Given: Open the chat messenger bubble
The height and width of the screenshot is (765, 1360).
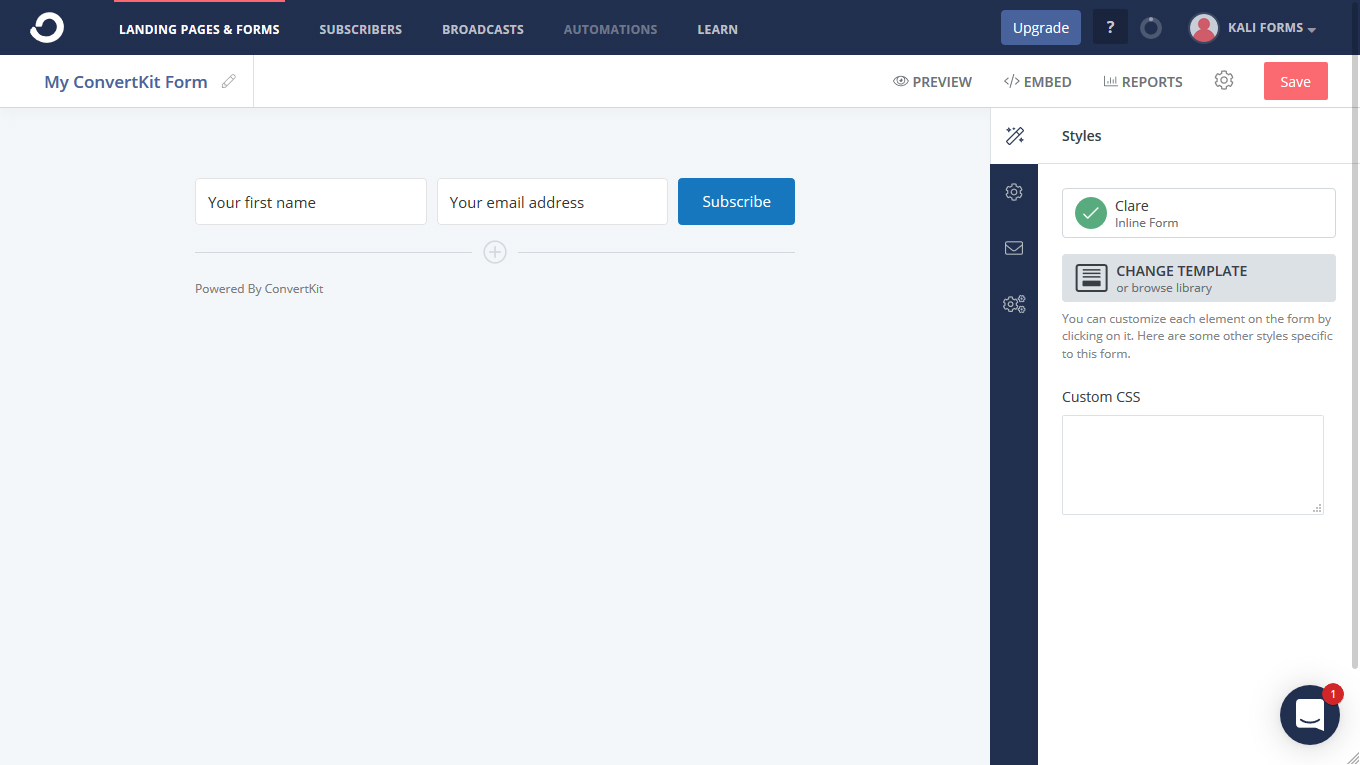Looking at the screenshot, I should (x=1310, y=715).
